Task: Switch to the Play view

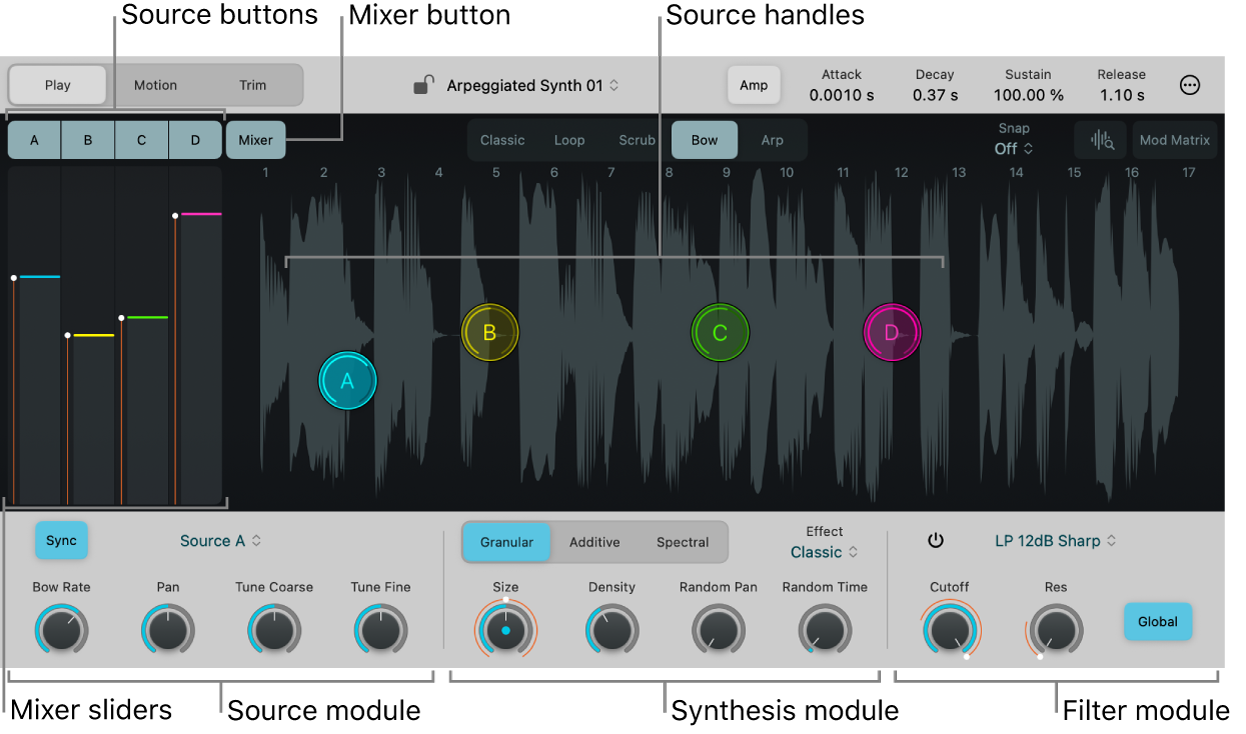Action: click(x=58, y=85)
